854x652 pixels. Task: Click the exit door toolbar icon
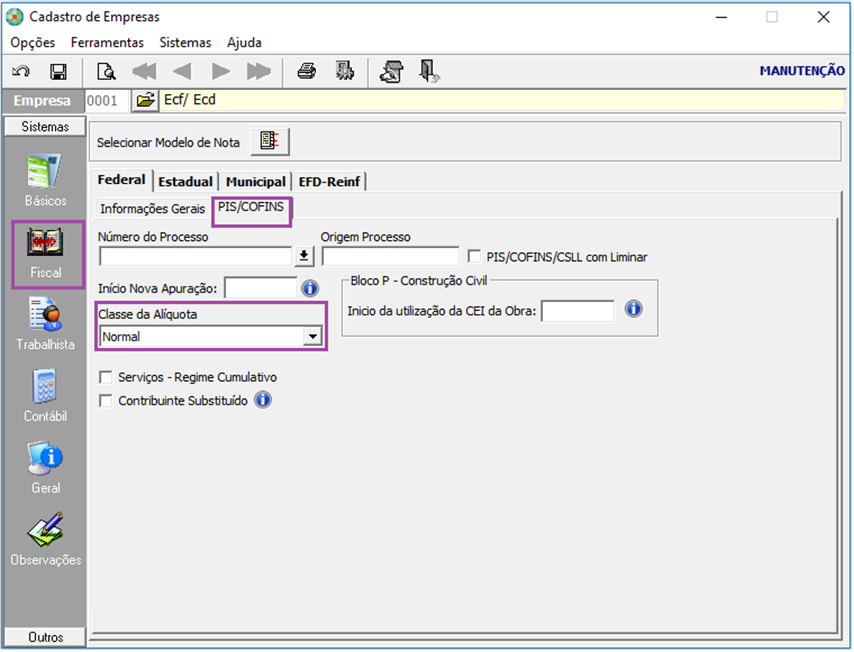click(429, 71)
